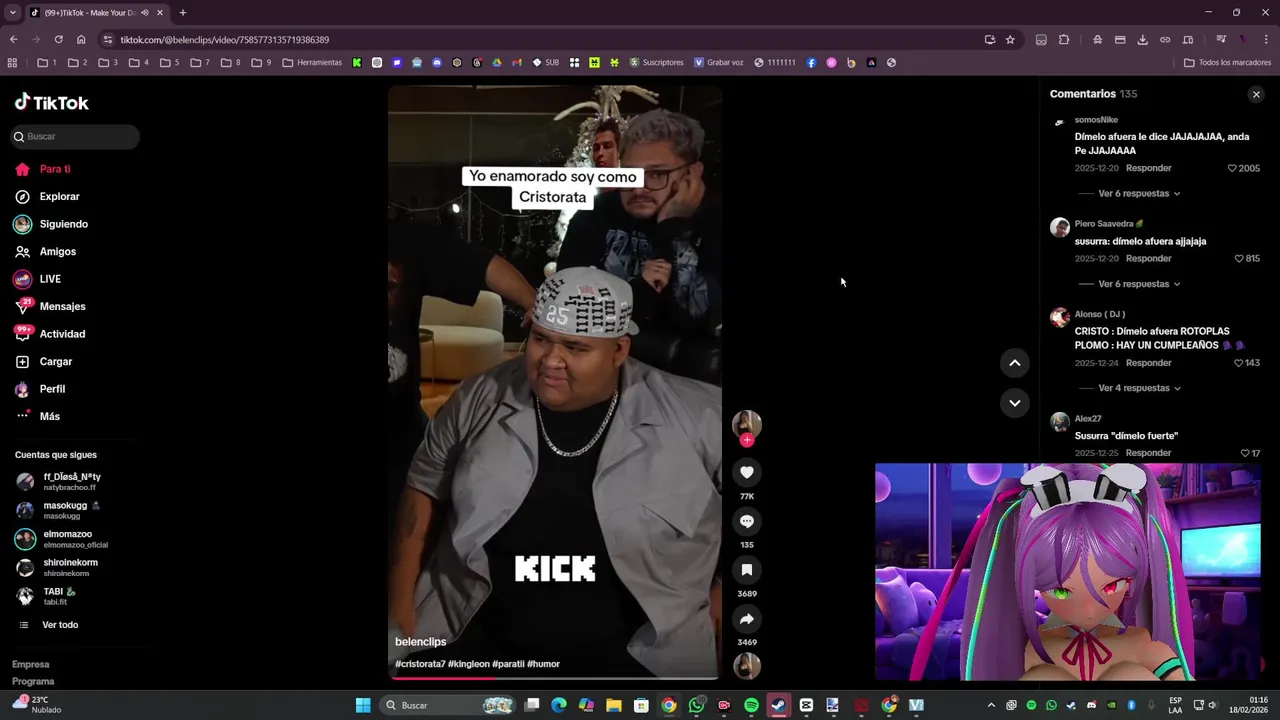
Task: Click the Cargar upload icon
Action: 22,362
